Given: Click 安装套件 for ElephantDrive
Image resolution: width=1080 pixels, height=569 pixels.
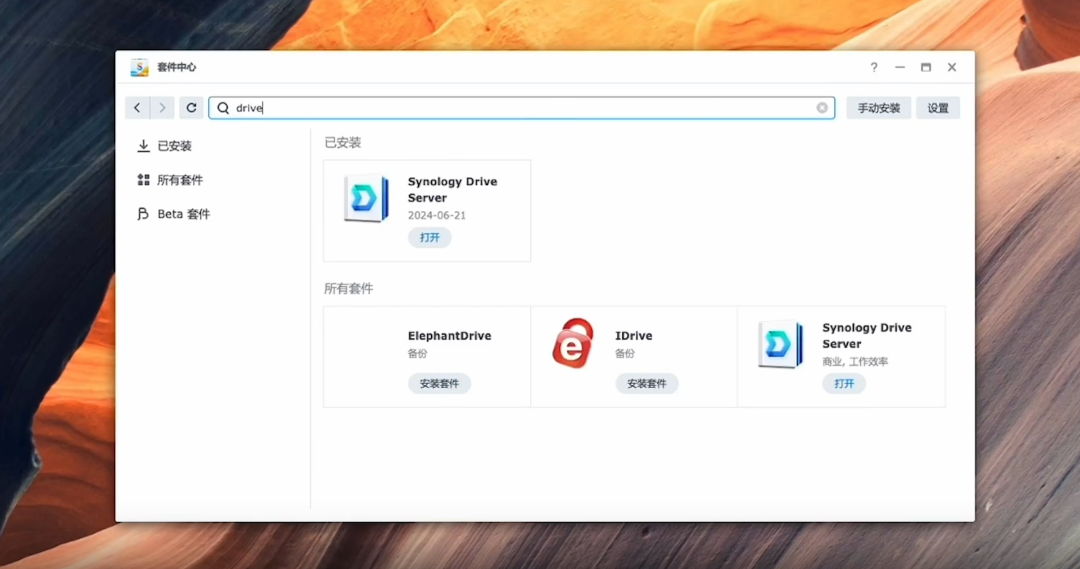Looking at the screenshot, I should (439, 383).
